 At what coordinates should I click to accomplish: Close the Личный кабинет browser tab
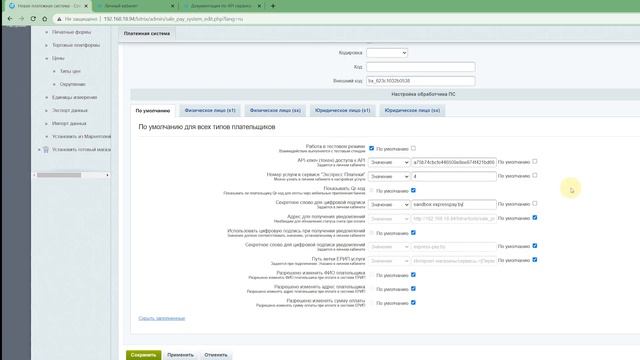point(172,6)
